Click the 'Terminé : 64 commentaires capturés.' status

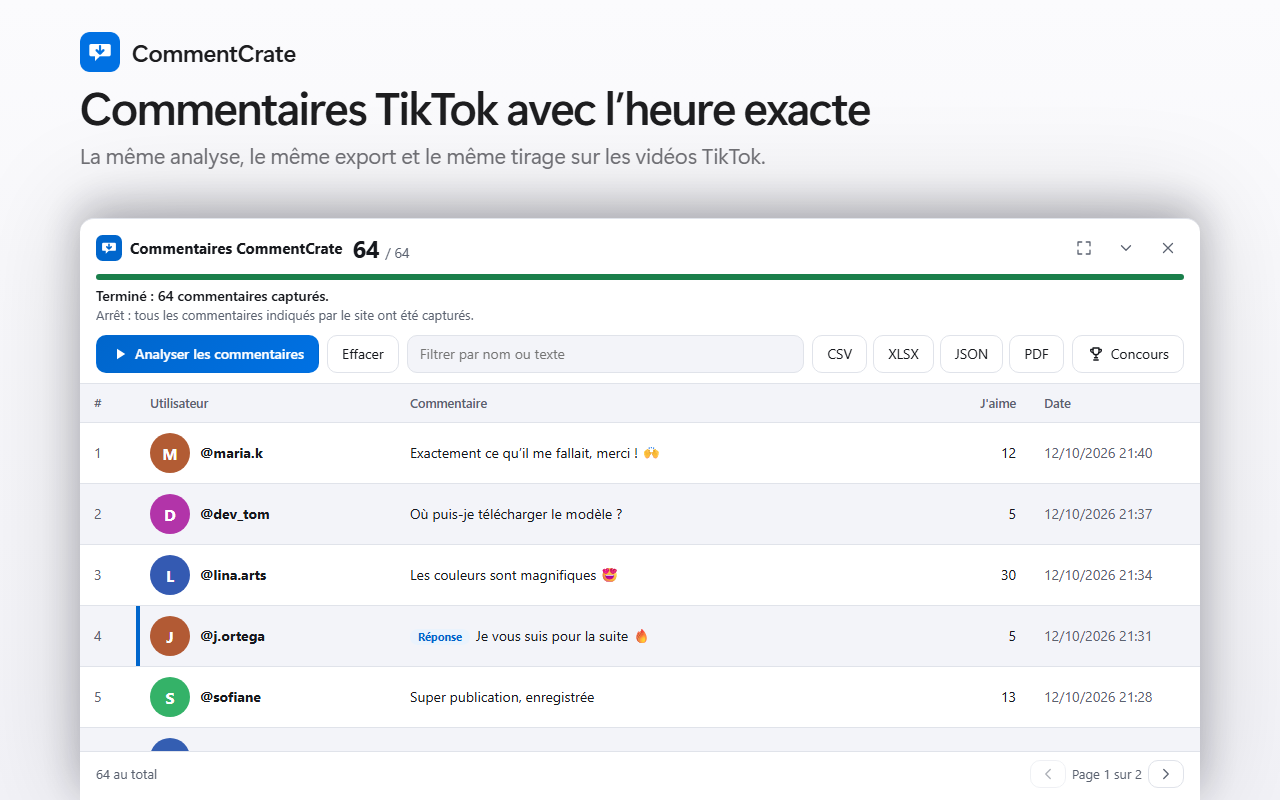point(212,296)
